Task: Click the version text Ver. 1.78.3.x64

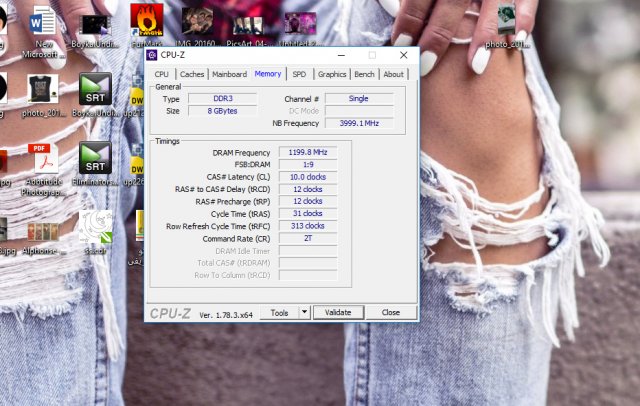Action: pos(226,315)
